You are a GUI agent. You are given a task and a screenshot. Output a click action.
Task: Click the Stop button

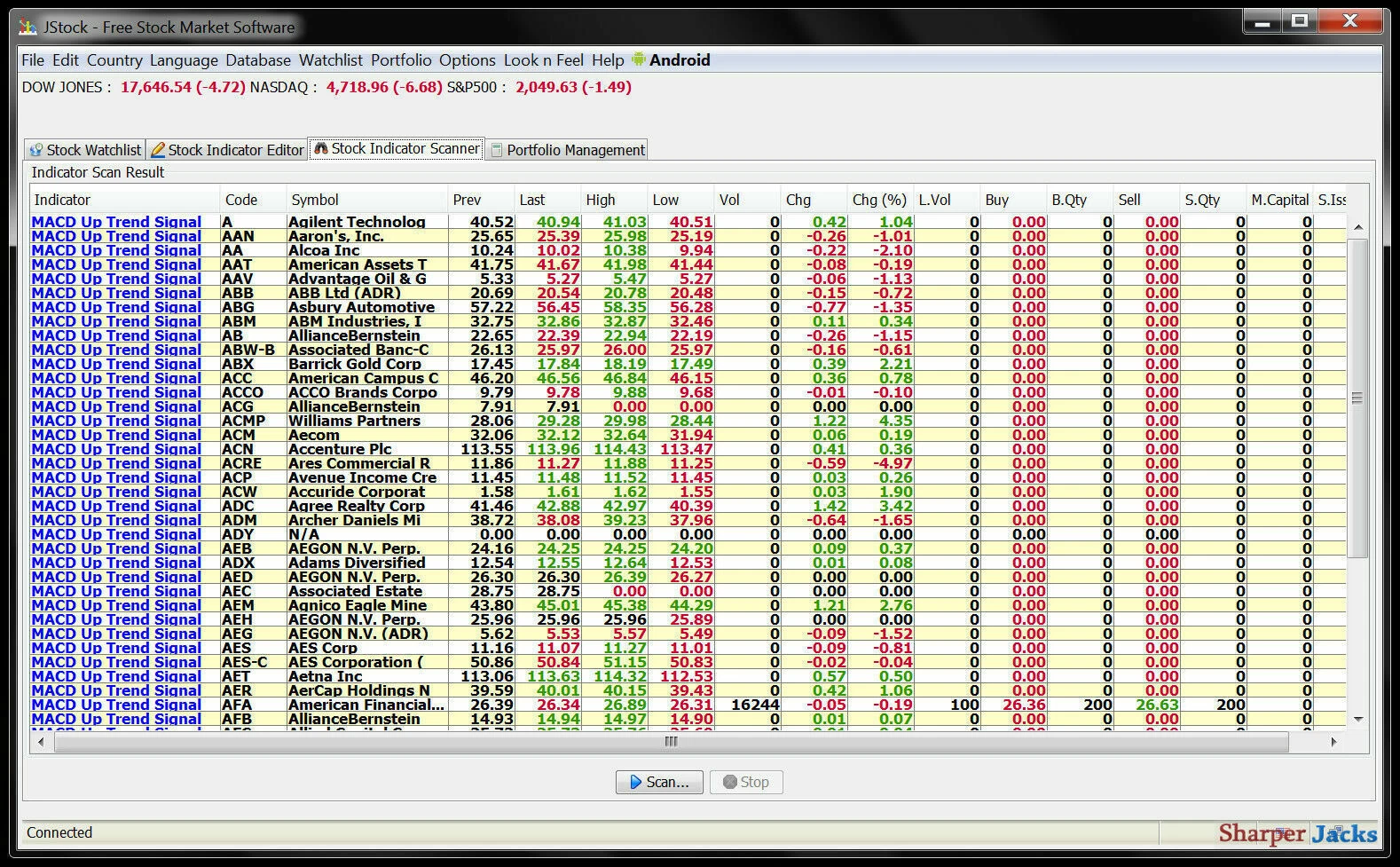pos(746,782)
